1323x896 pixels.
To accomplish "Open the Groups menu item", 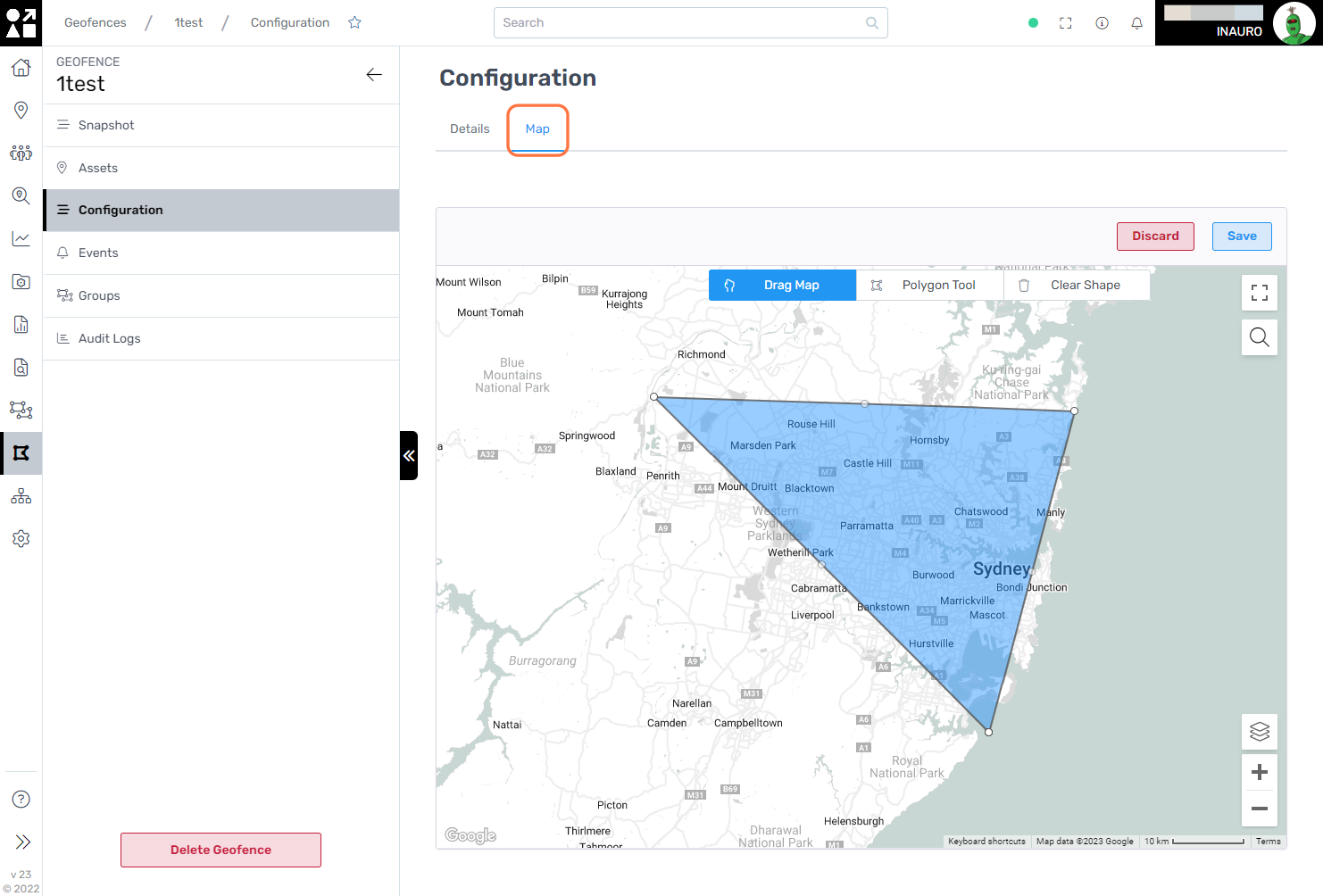I will (221, 296).
